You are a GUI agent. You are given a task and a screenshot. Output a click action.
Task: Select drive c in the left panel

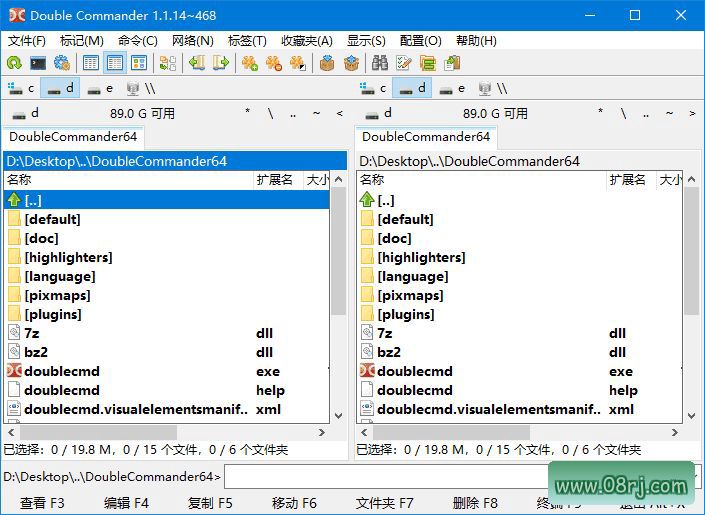click(21, 88)
